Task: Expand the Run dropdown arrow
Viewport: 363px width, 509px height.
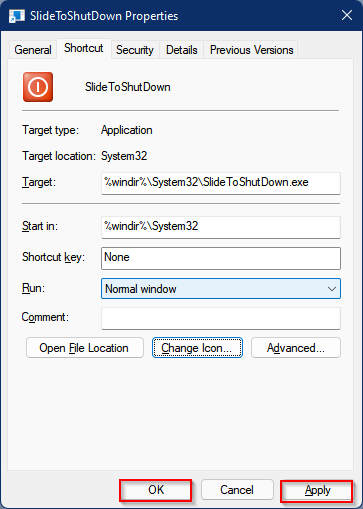Action: pyautogui.click(x=332, y=289)
